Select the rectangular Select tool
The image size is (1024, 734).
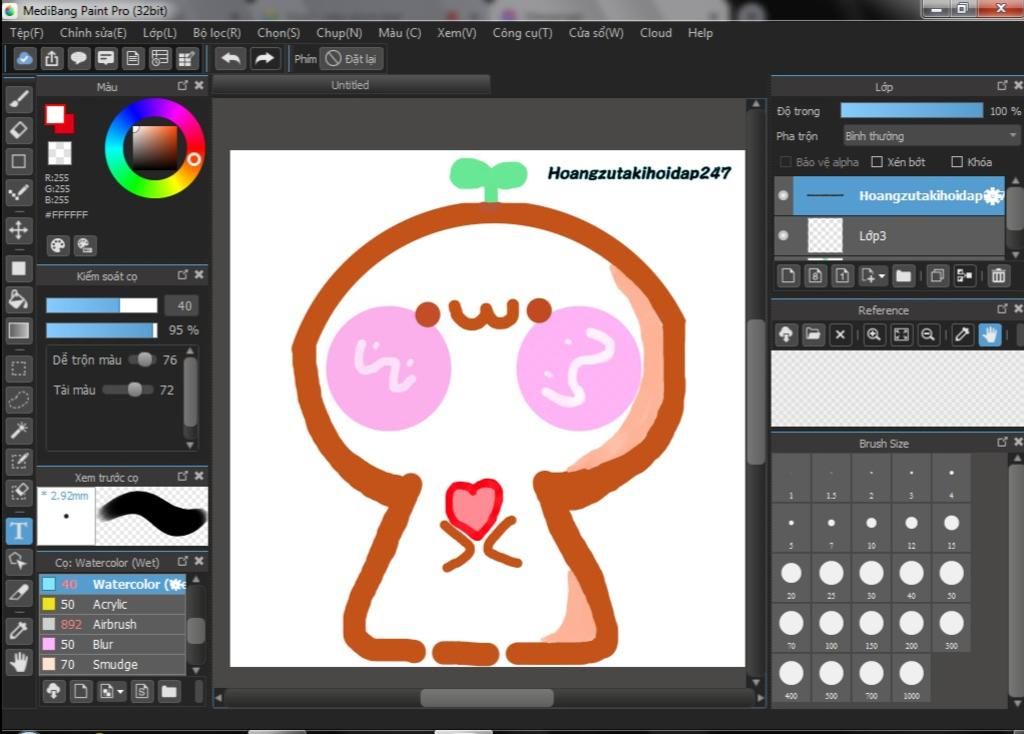pos(19,369)
